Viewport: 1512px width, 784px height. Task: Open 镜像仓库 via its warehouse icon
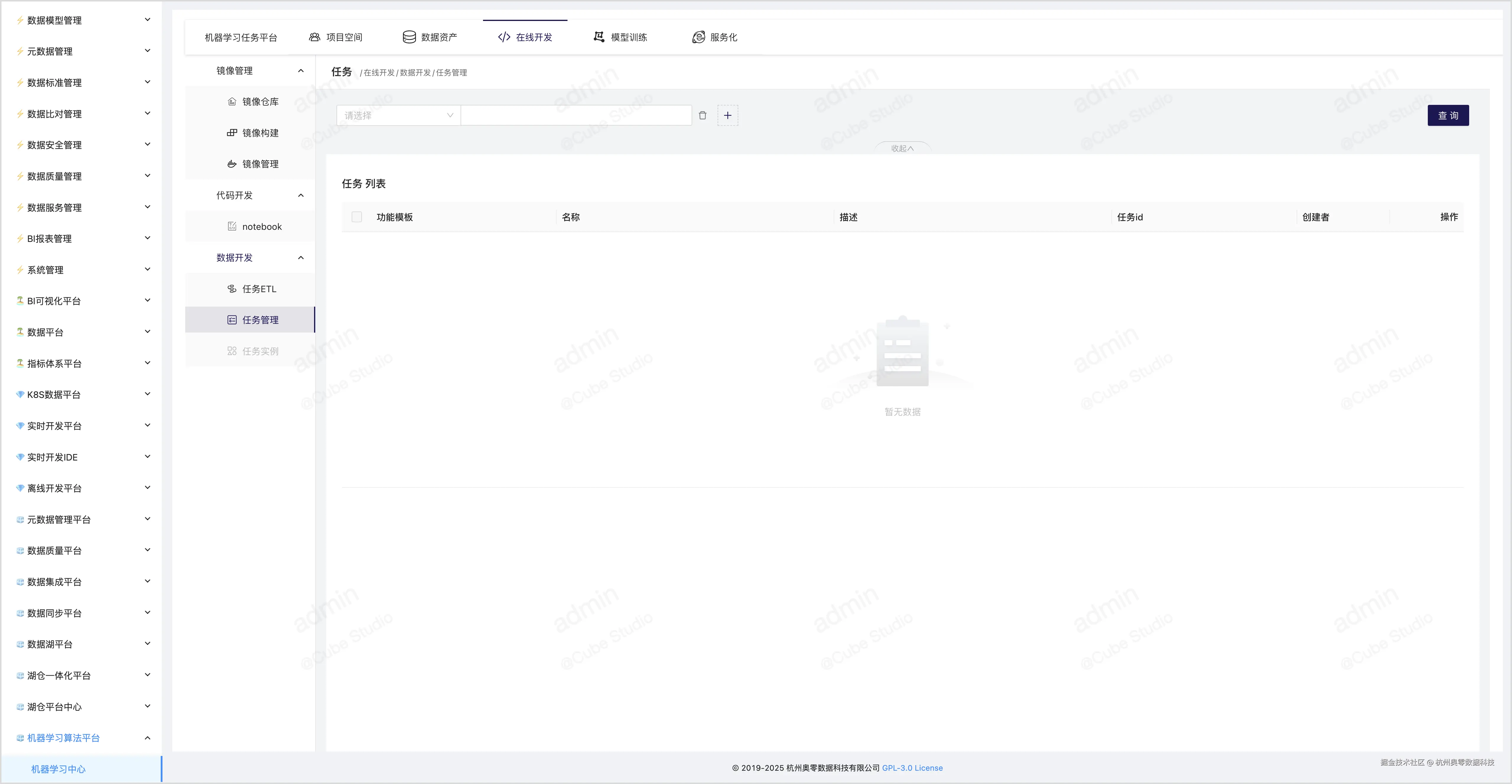point(232,102)
